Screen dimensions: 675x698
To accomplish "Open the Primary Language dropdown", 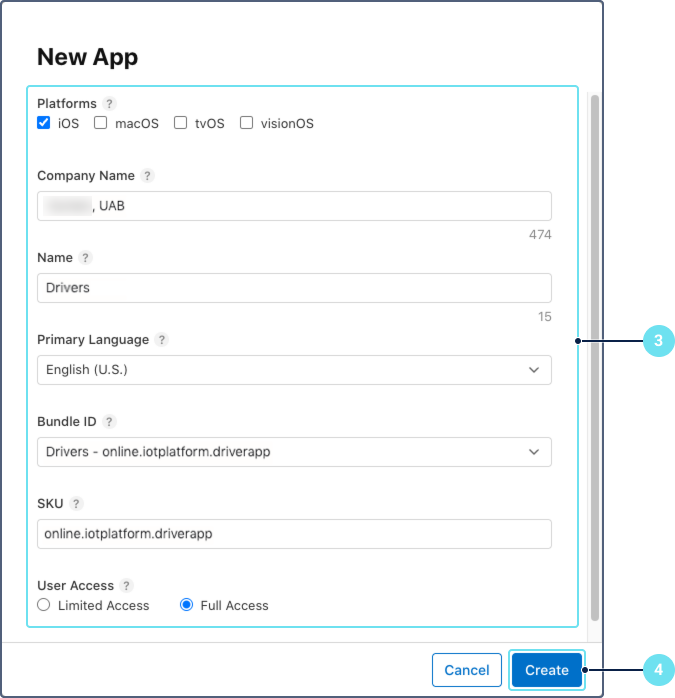I will tap(294, 370).
